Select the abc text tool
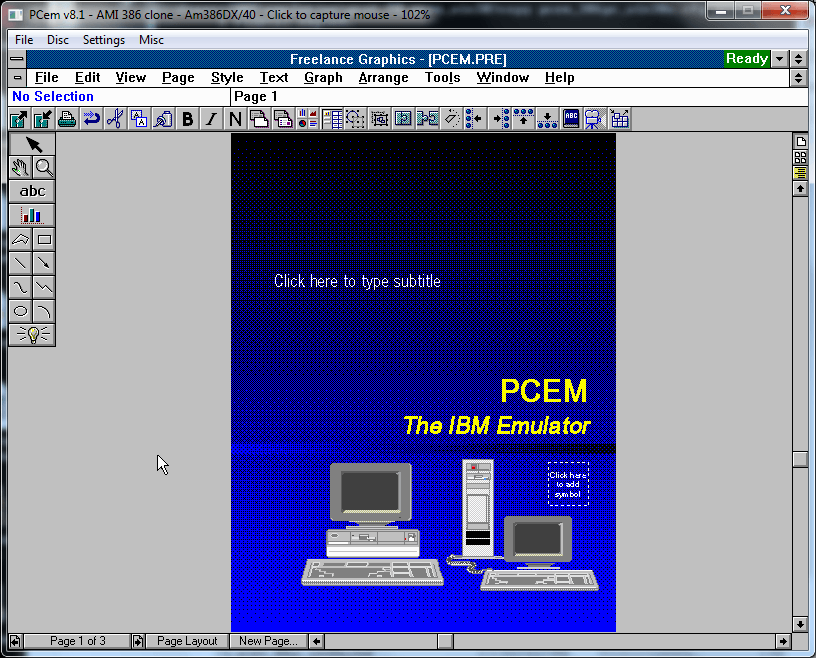Screen dimensions: 816x658 coord(32,191)
